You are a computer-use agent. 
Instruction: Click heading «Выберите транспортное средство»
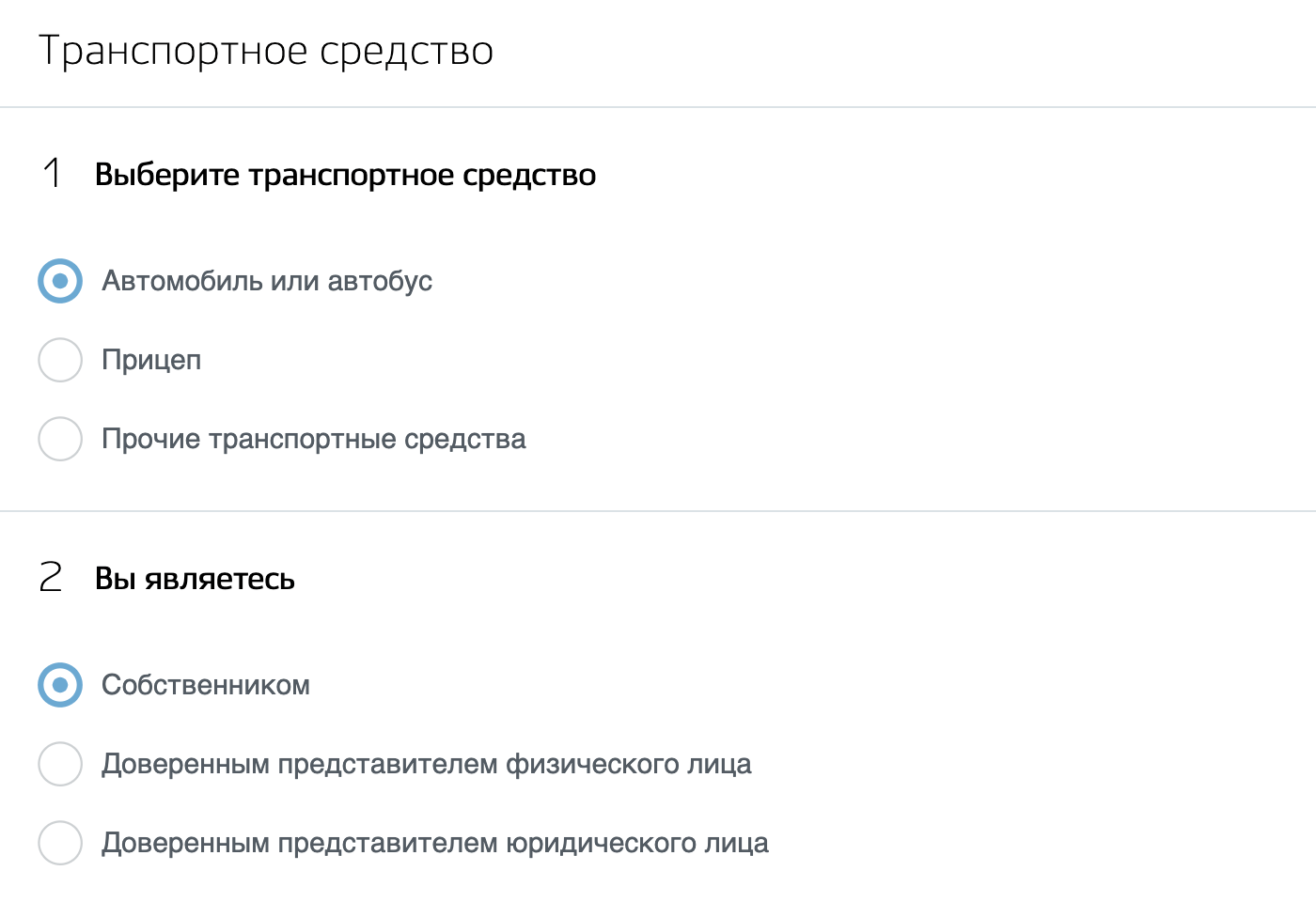[345, 174]
